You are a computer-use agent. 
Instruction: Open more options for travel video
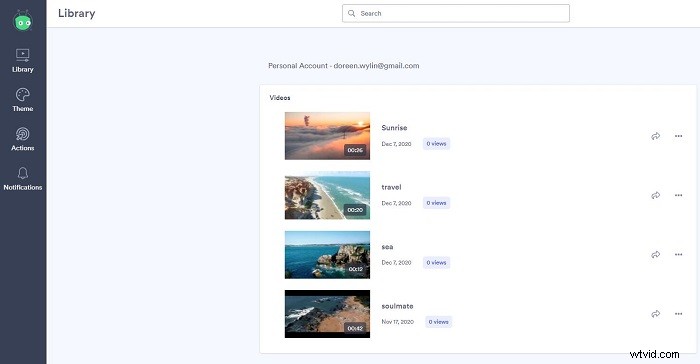(x=679, y=195)
